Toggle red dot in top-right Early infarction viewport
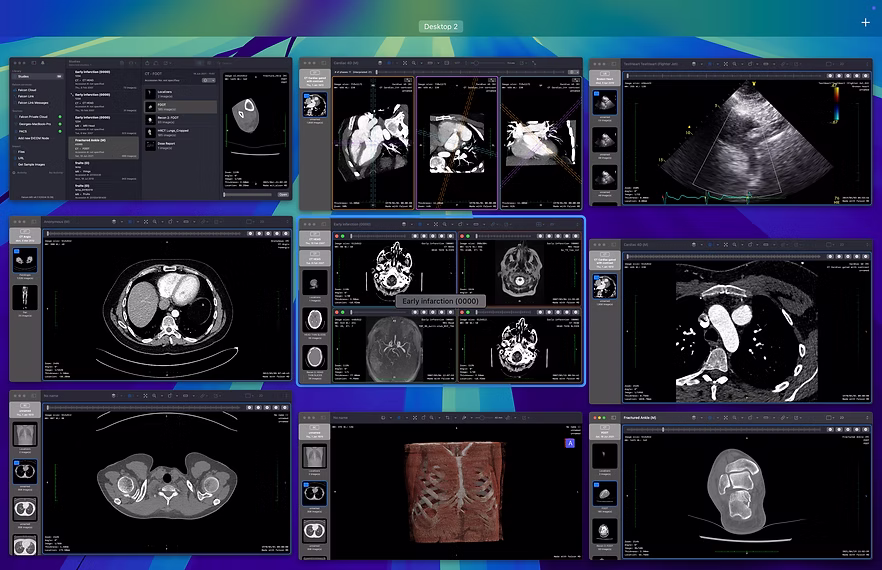882x570 pixels. (462, 236)
